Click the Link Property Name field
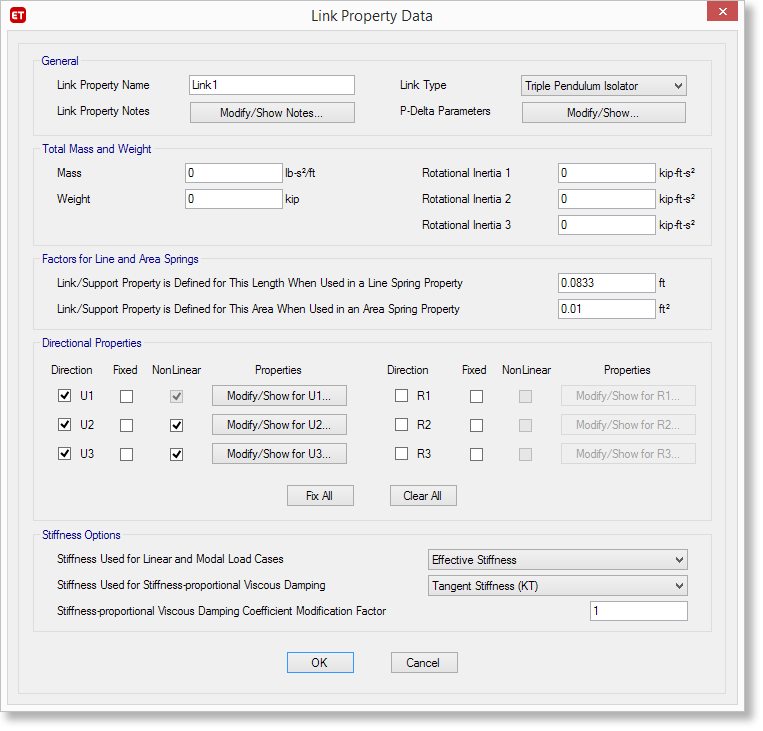The height and width of the screenshot is (731, 763). click(272, 85)
